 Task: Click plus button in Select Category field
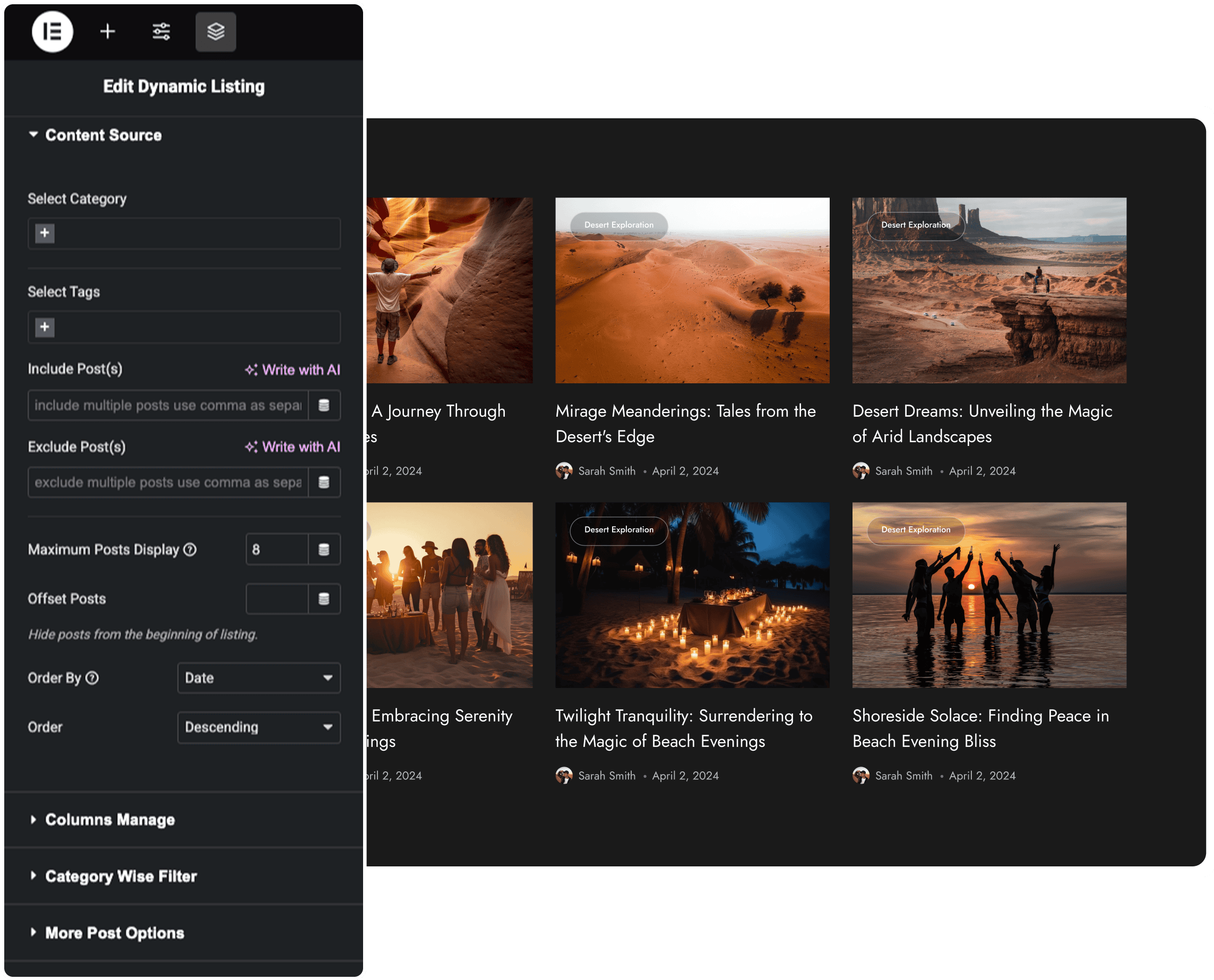[45, 233]
